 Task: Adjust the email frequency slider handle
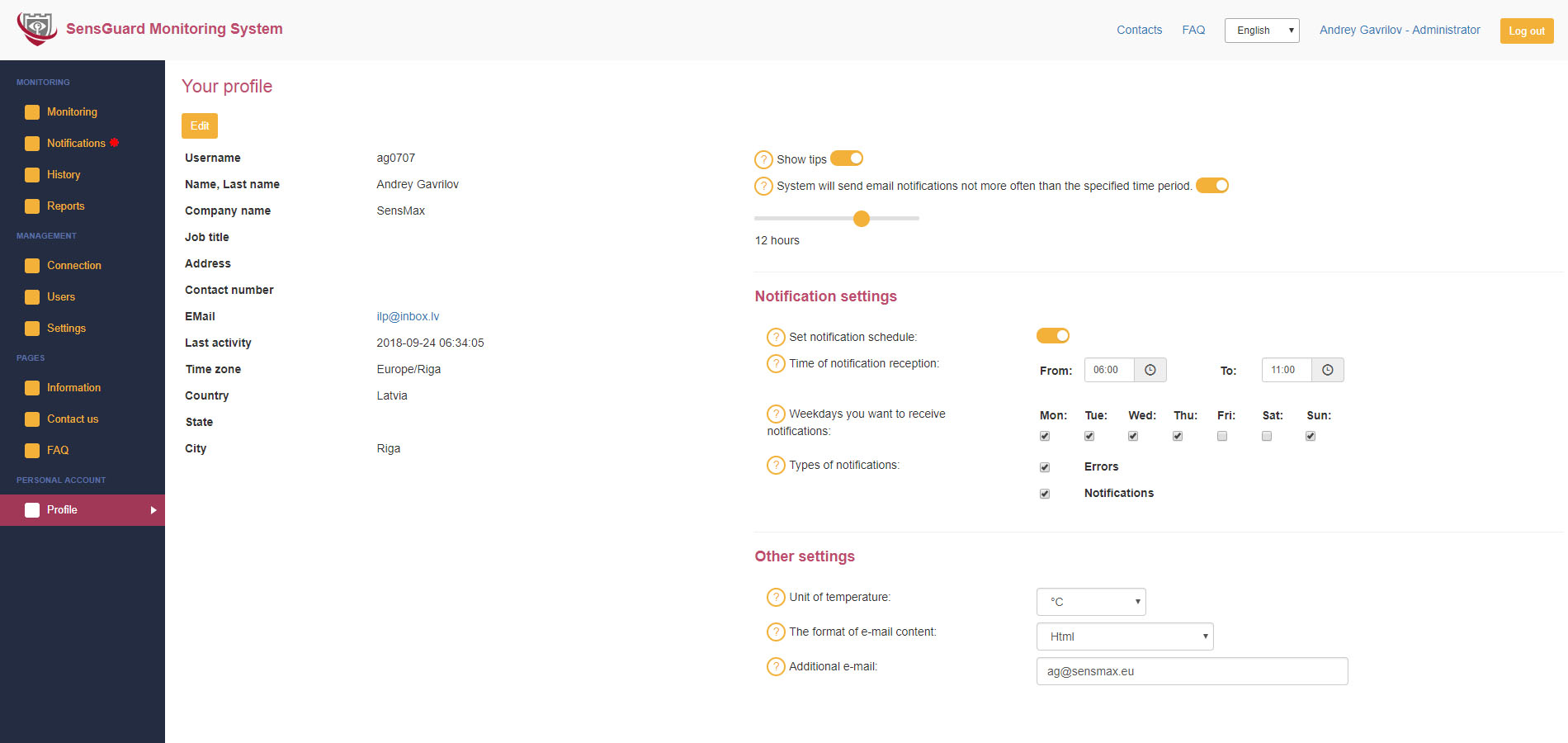point(861,218)
